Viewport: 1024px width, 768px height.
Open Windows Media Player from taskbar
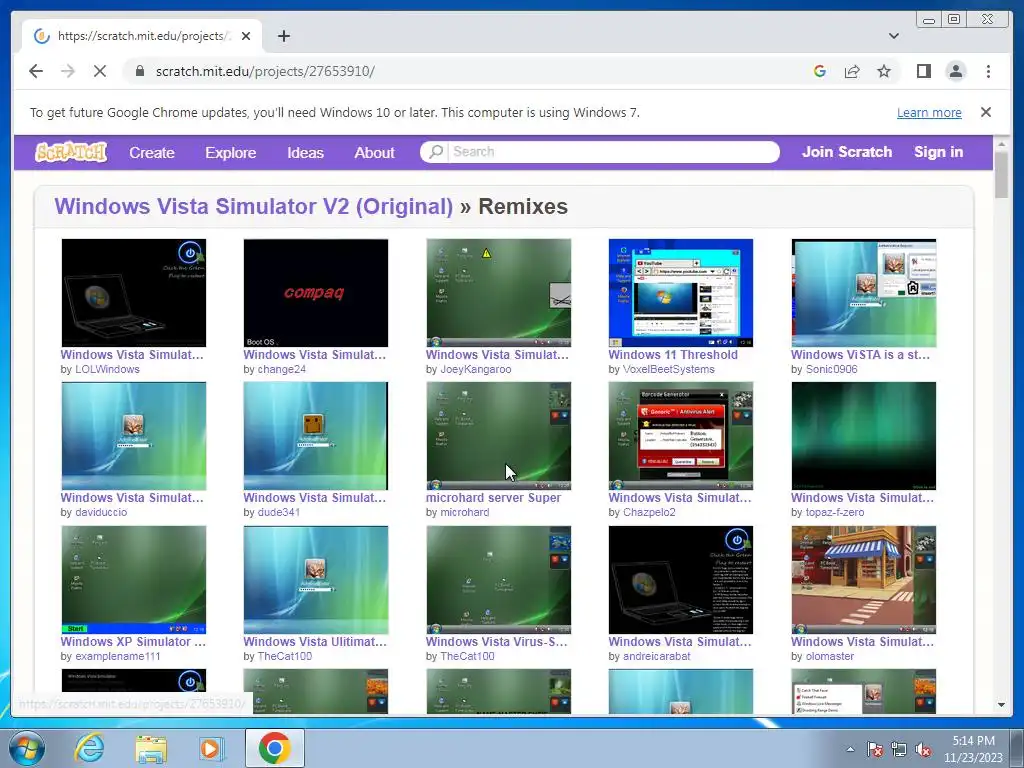[x=210, y=749]
